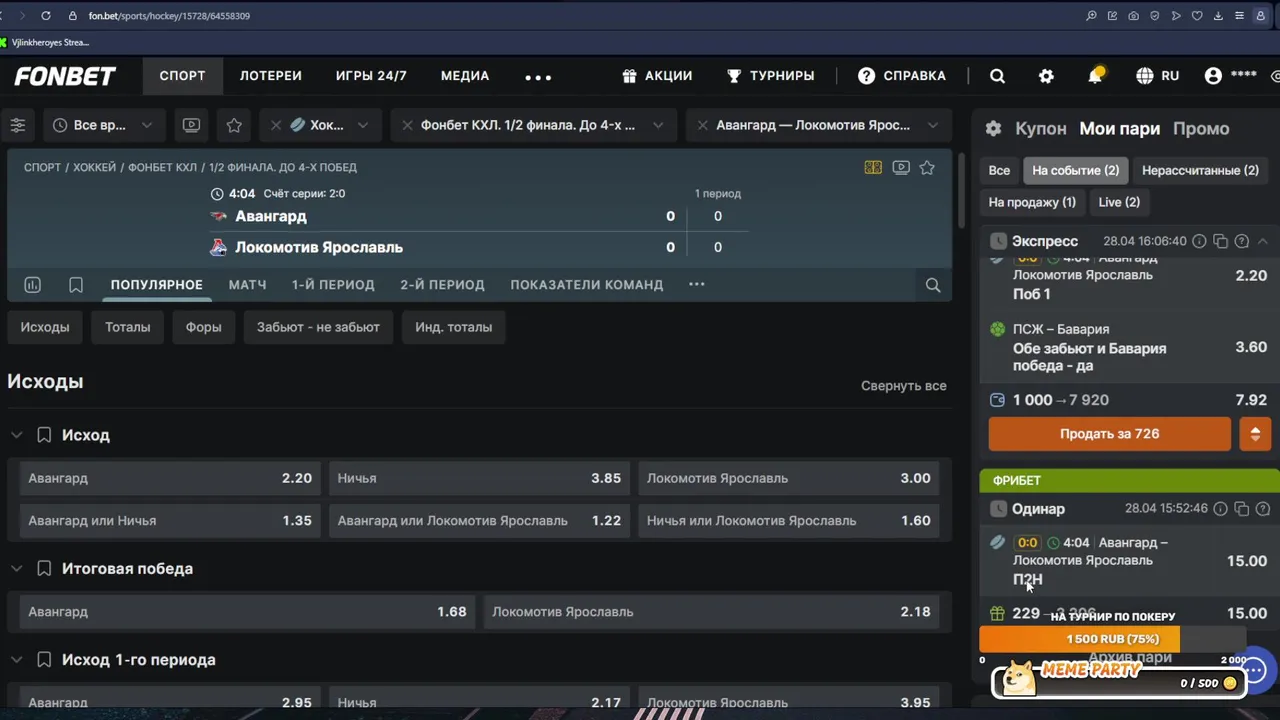Expand the Авангард — Локомотив event dropdown
The image size is (1280, 720).
pos(933,125)
